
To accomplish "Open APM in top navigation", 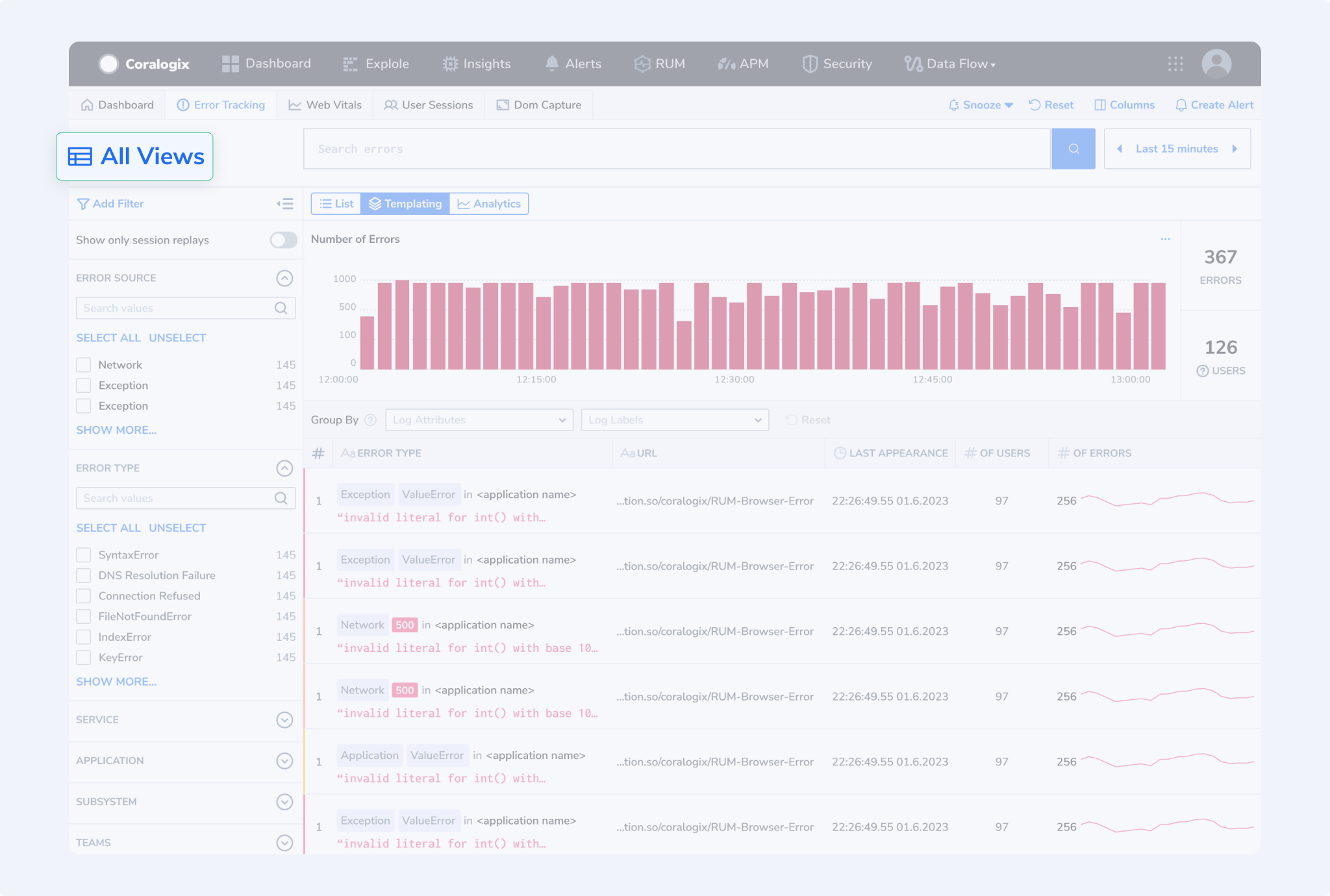I will [x=743, y=64].
